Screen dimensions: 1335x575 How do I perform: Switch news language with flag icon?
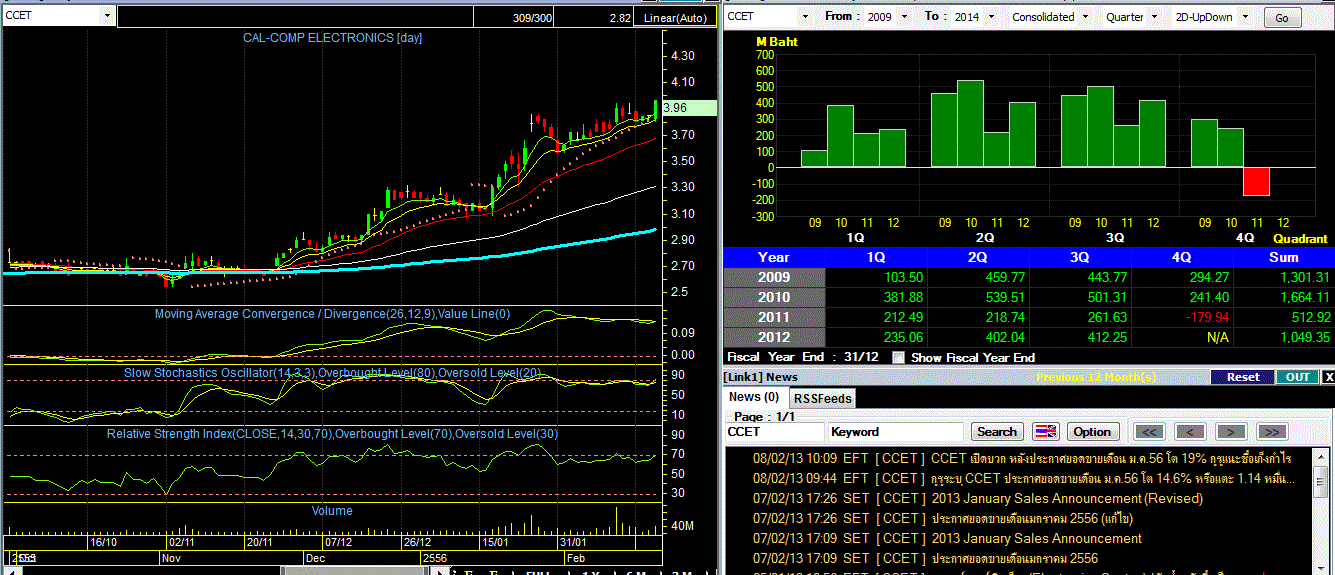(x=1045, y=432)
